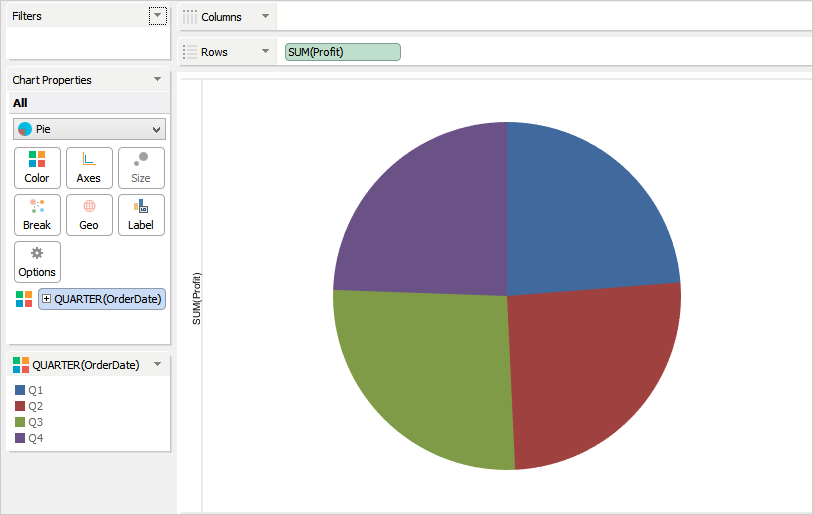Open the Geo chart property
Image resolution: width=813 pixels, height=515 pixels.
point(89,215)
